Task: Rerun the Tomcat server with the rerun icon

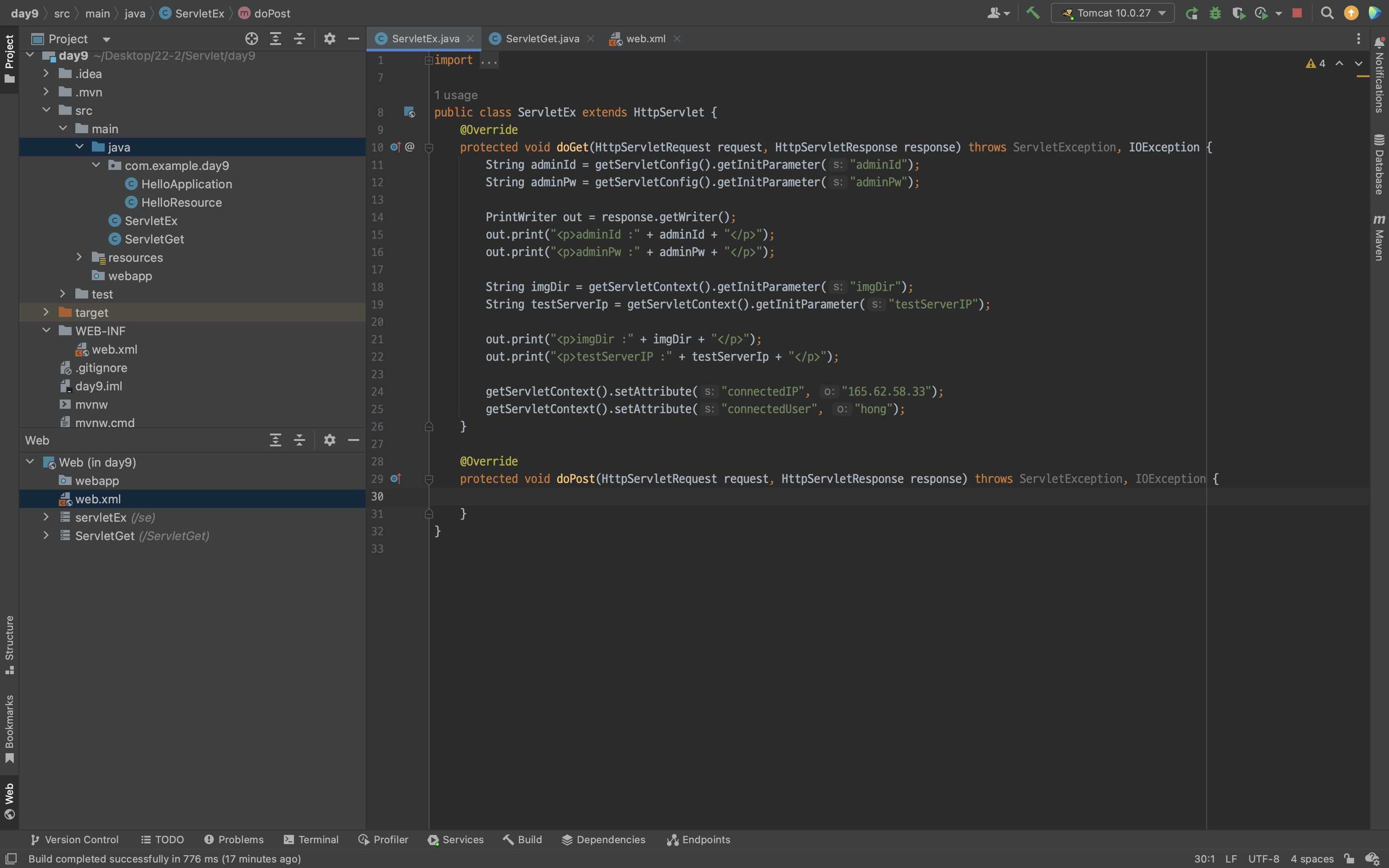Action: [1191, 13]
